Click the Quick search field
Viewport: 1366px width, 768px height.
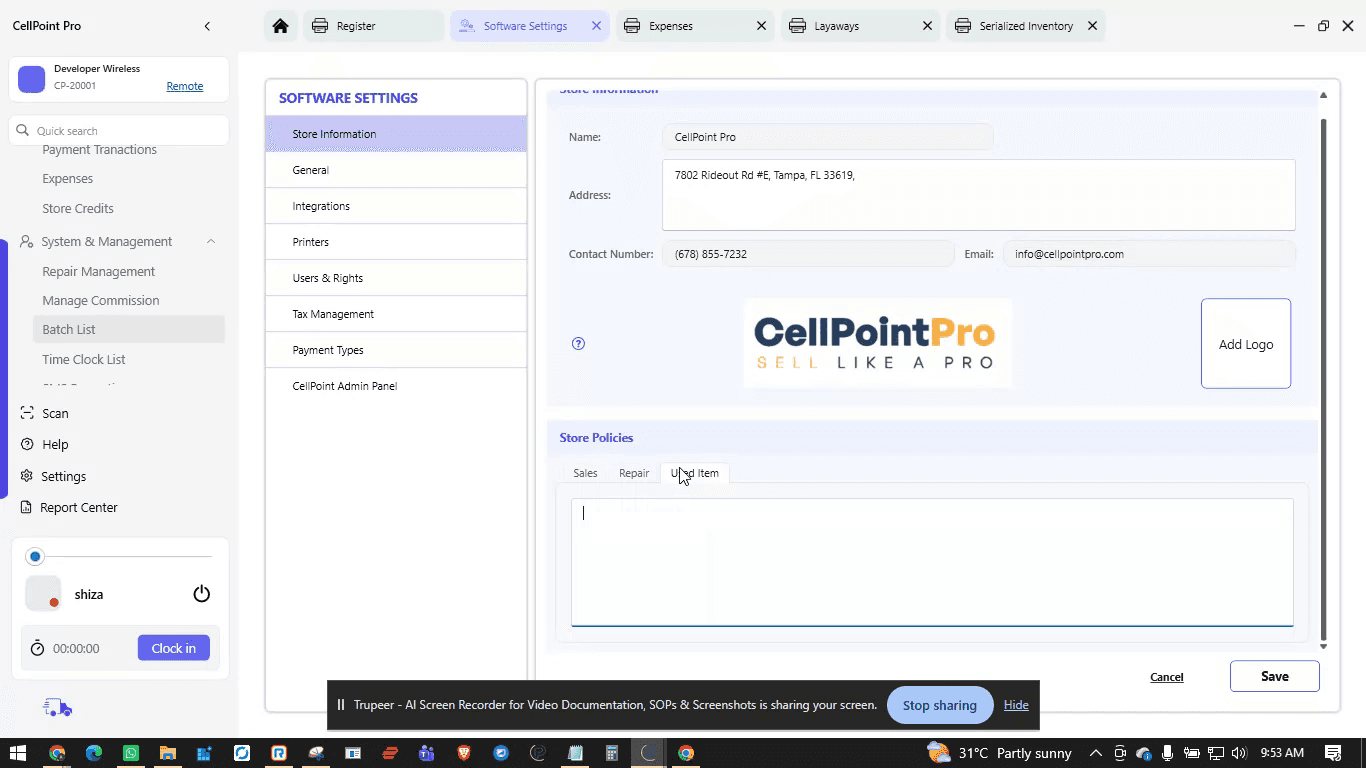tap(120, 130)
